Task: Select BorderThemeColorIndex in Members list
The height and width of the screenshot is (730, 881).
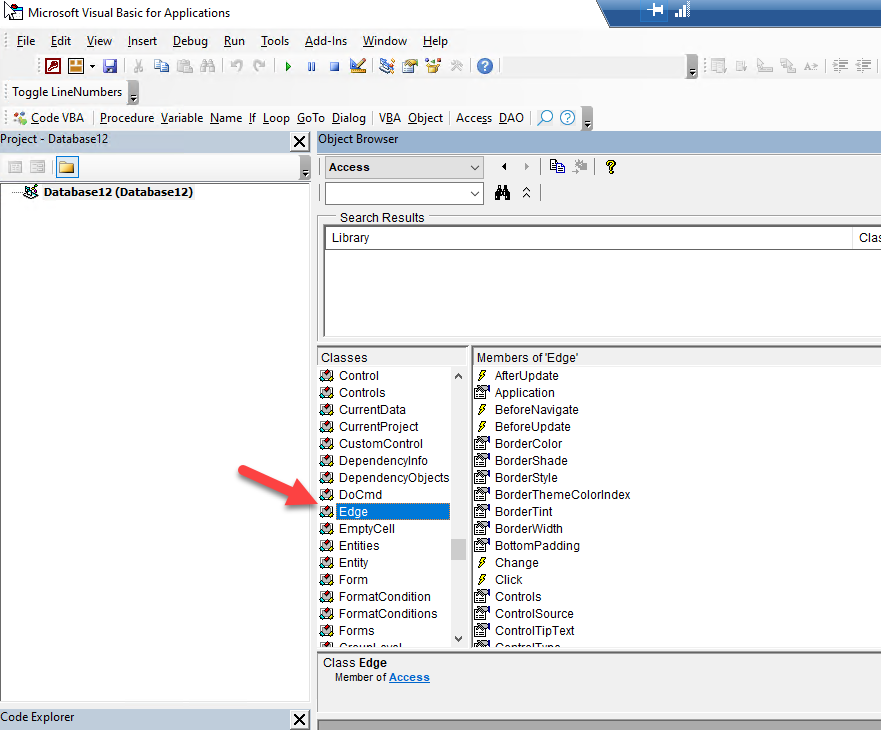Action: click(562, 495)
